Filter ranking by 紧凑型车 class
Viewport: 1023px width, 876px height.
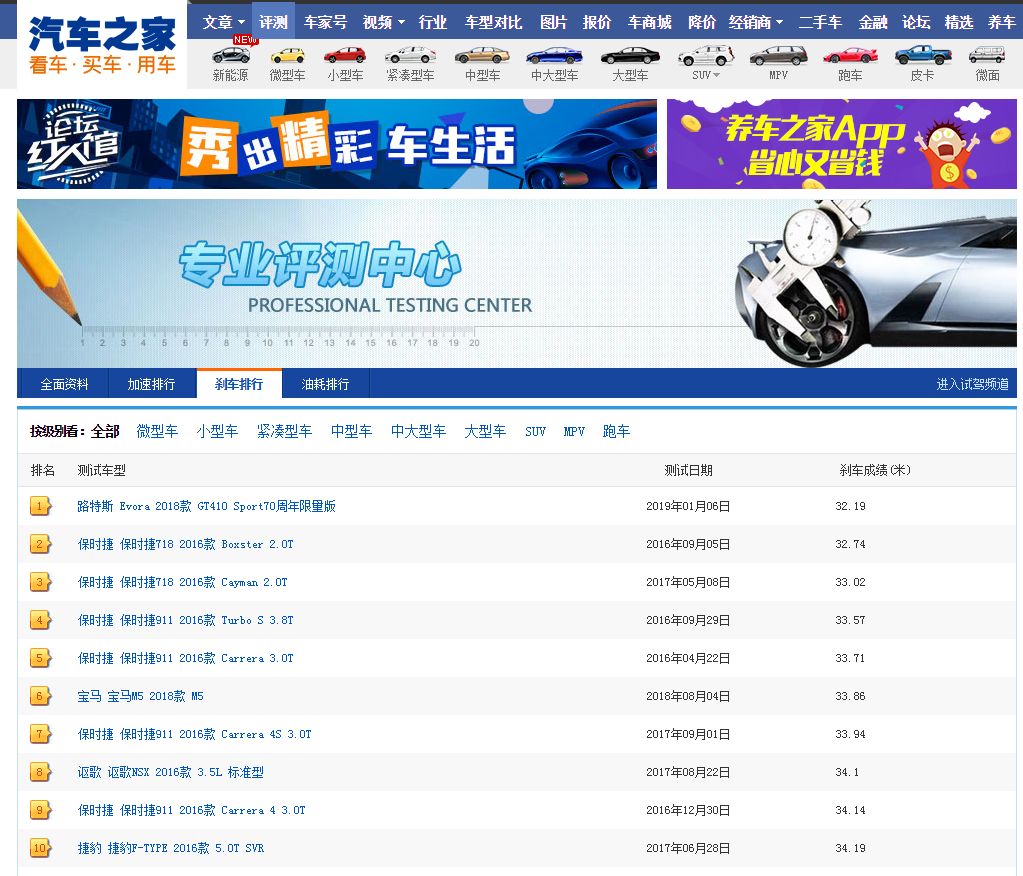click(284, 431)
